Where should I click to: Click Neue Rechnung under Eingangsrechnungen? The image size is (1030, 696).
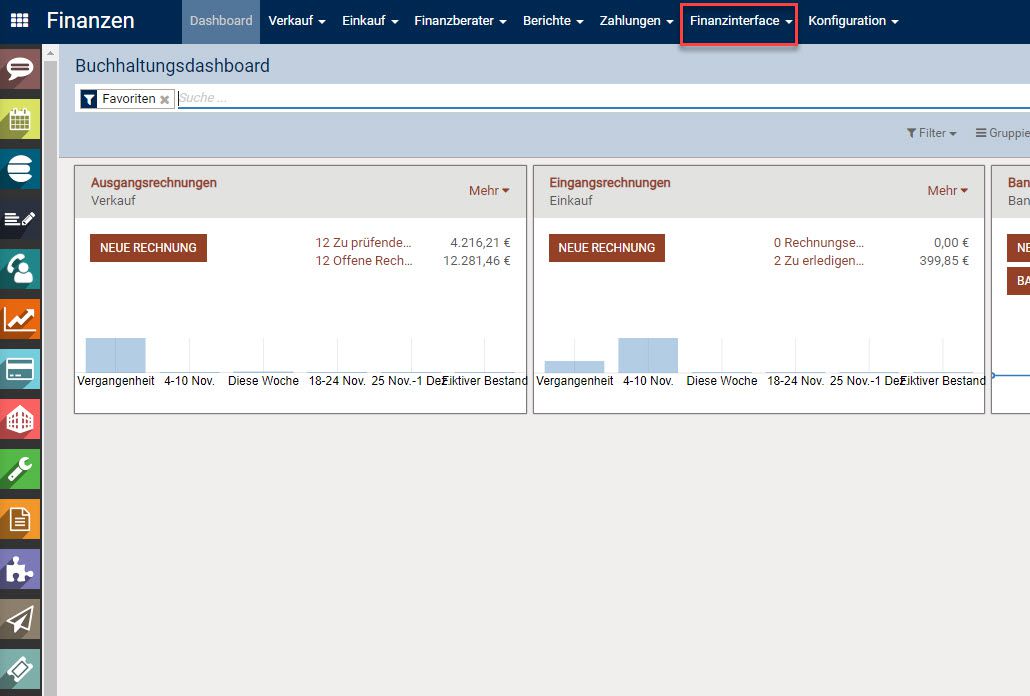tap(606, 248)
